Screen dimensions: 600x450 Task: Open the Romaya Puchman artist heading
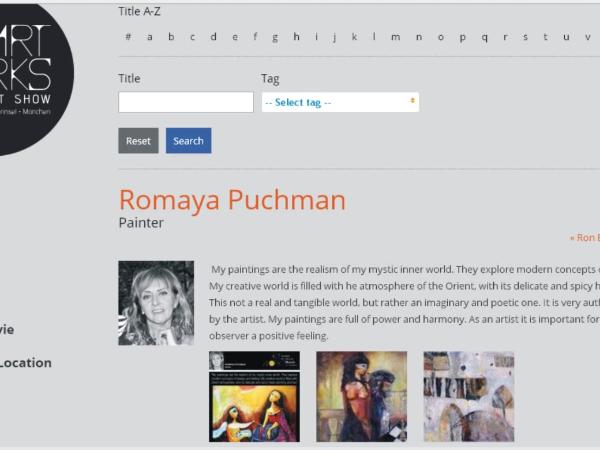(232, 200)
